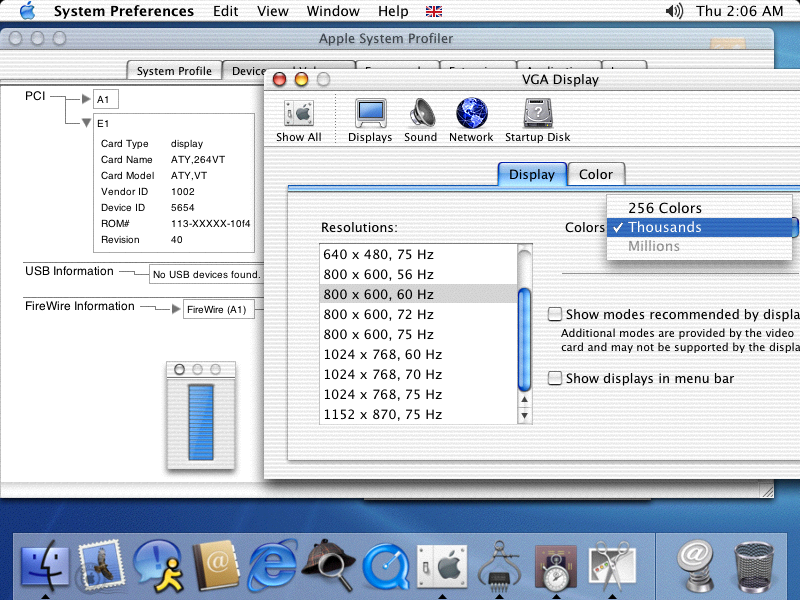Launch Internet Explorer from the Dock
Image resolution: width=800 pixels, height=600 pixels.
(x=272, y=565)
